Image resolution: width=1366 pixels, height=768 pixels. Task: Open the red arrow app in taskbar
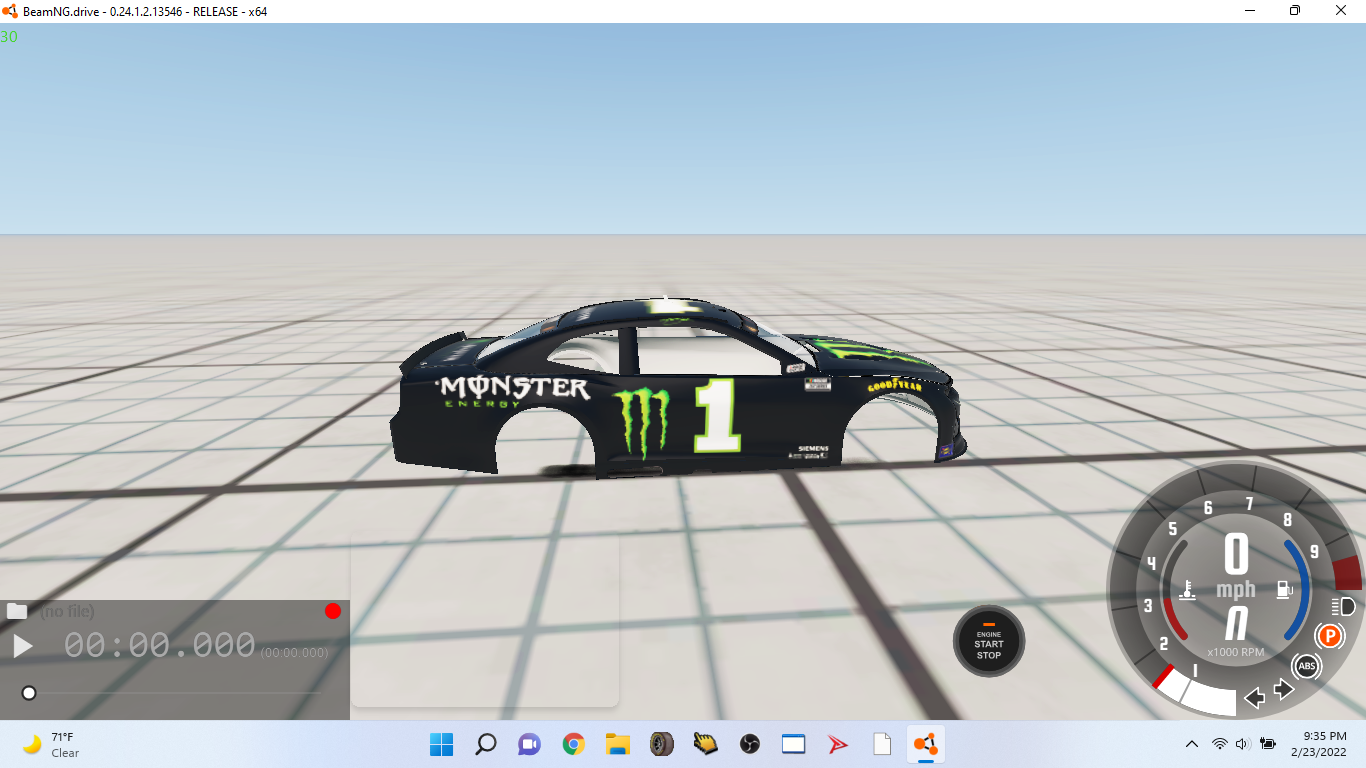[837, 744]
